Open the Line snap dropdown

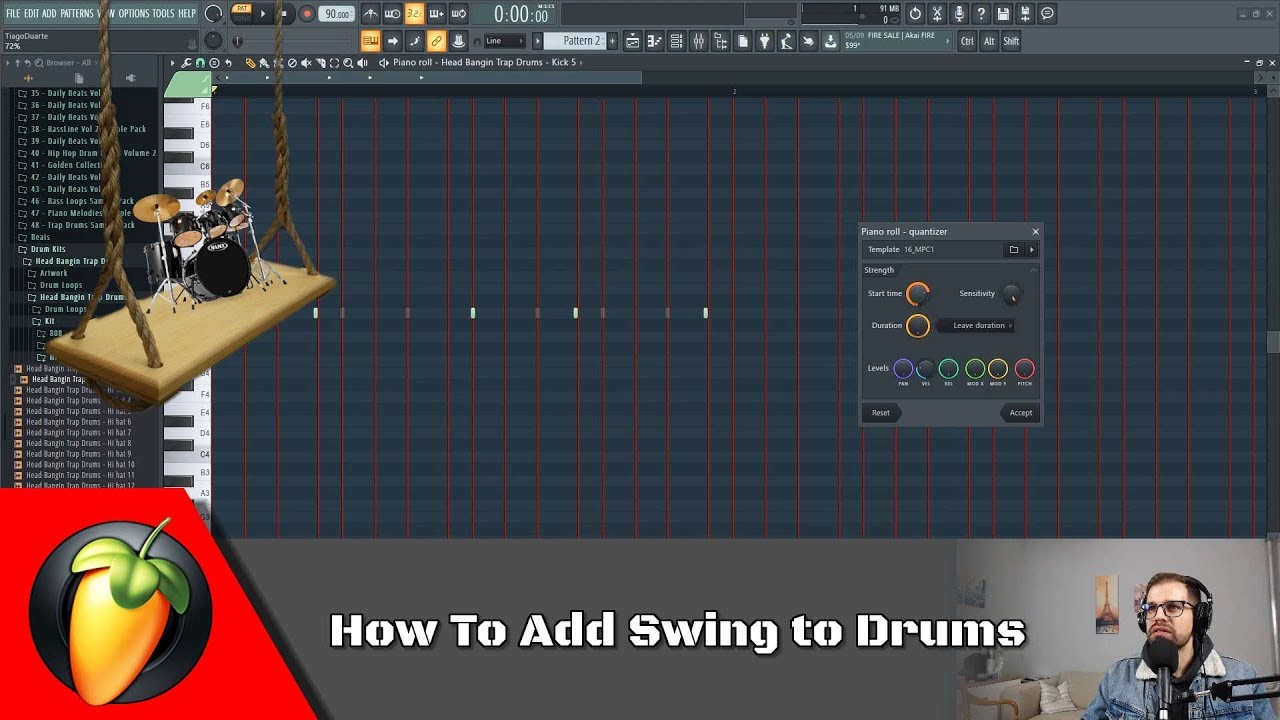tap(504, 41)
